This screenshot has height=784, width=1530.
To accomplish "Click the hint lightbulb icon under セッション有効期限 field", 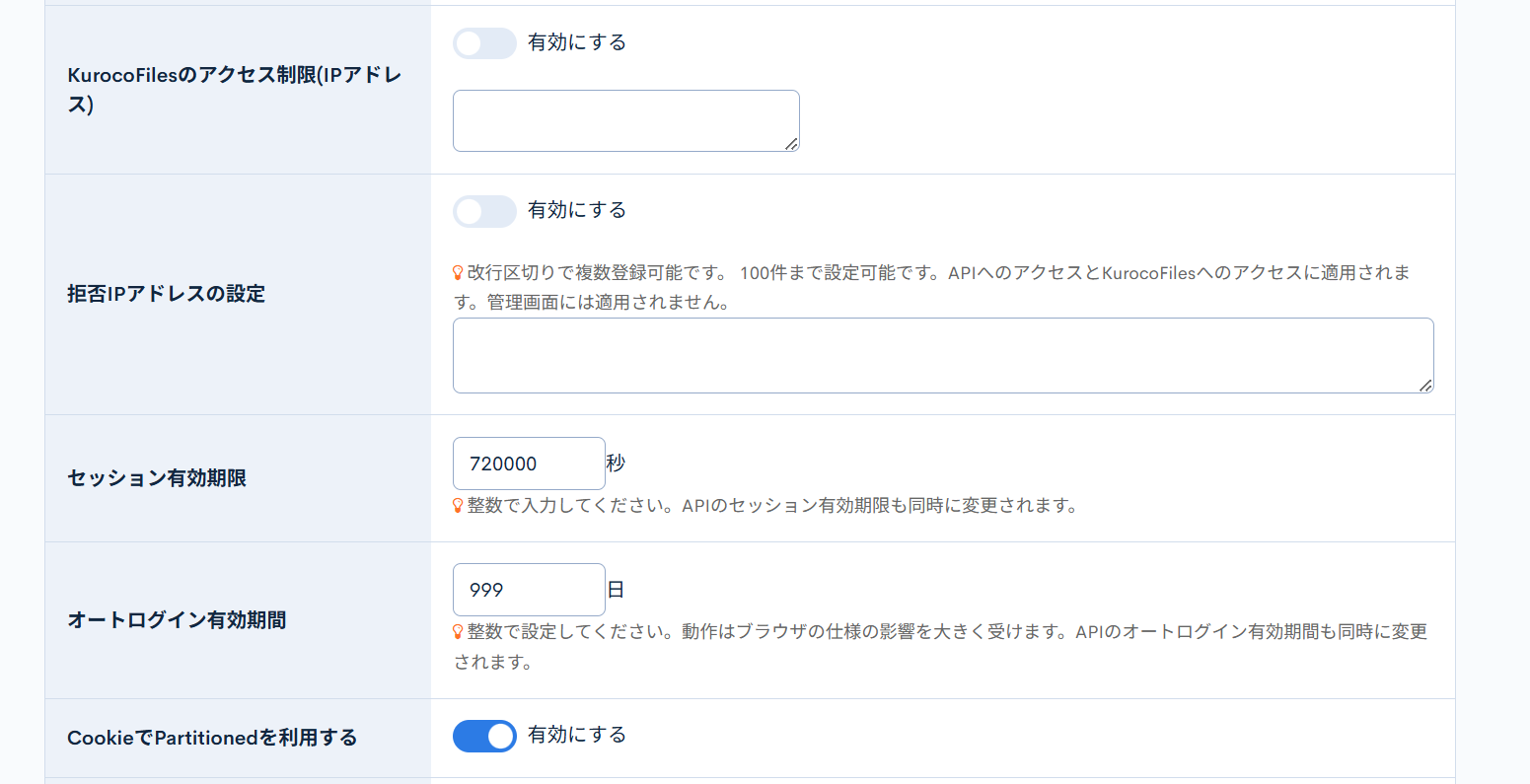I will [456, 506].
